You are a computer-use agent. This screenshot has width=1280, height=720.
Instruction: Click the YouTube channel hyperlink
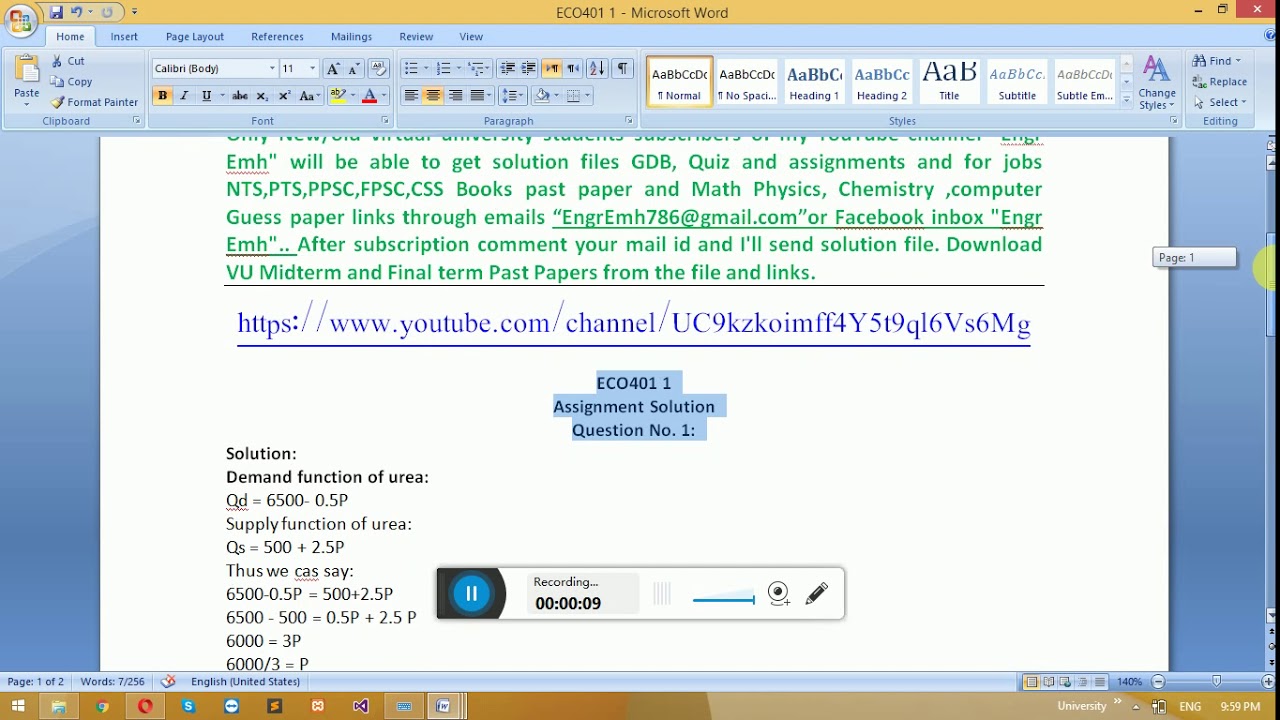[x=634, y=323]
